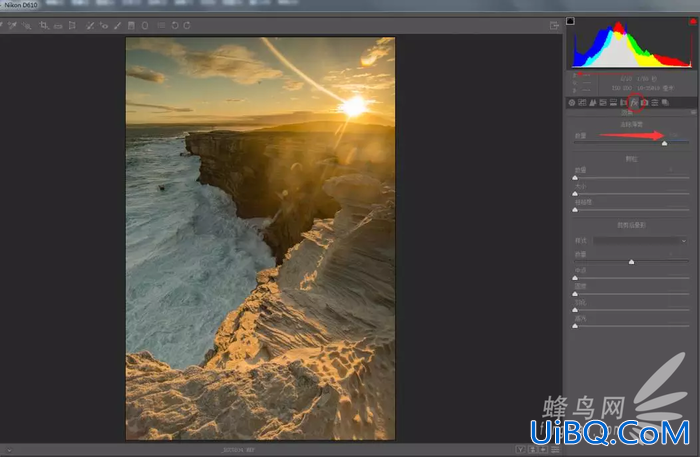Select the Graduated Filter tool

[131, 25]
